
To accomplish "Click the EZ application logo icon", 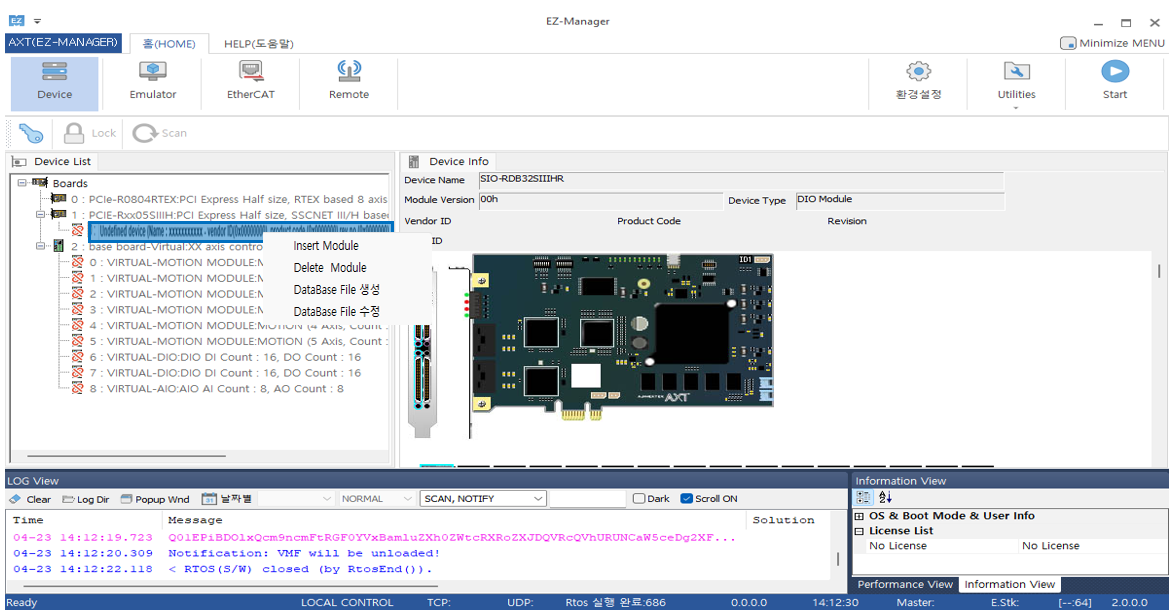I will [16, 21].
